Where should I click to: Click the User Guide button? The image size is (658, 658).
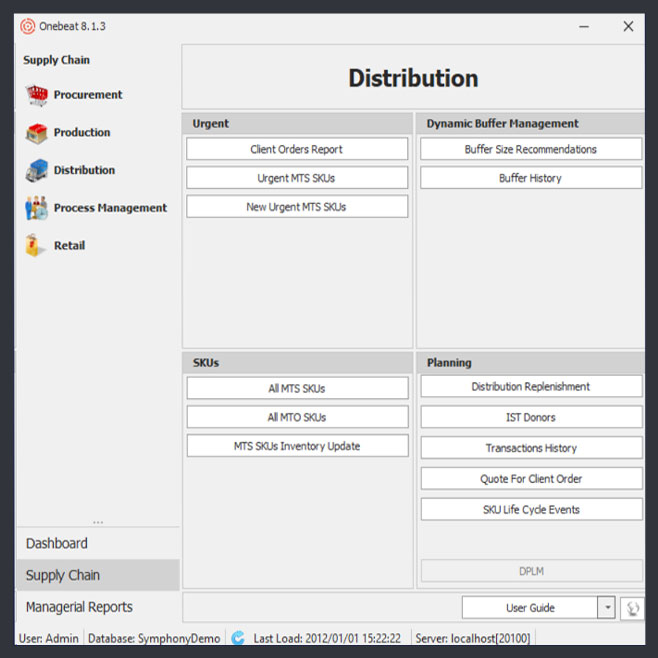tap(529, 608)
